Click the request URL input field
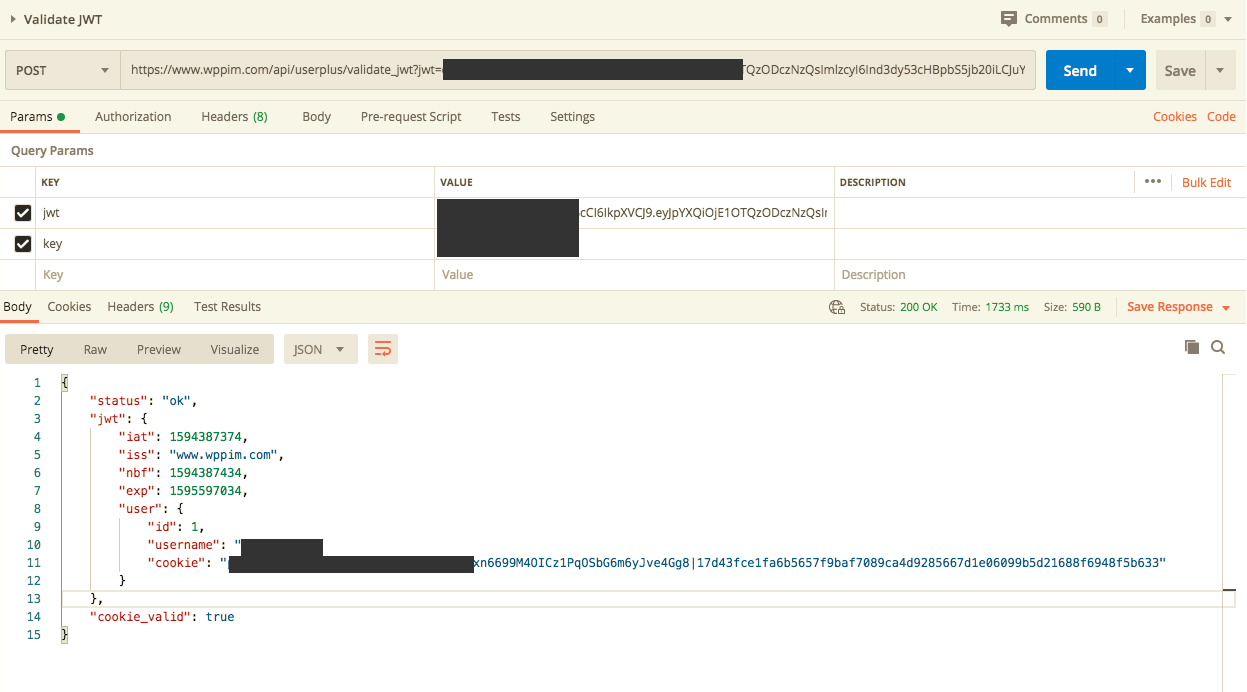This screenshot has height=692, width=1247. (x=579, y=70)
